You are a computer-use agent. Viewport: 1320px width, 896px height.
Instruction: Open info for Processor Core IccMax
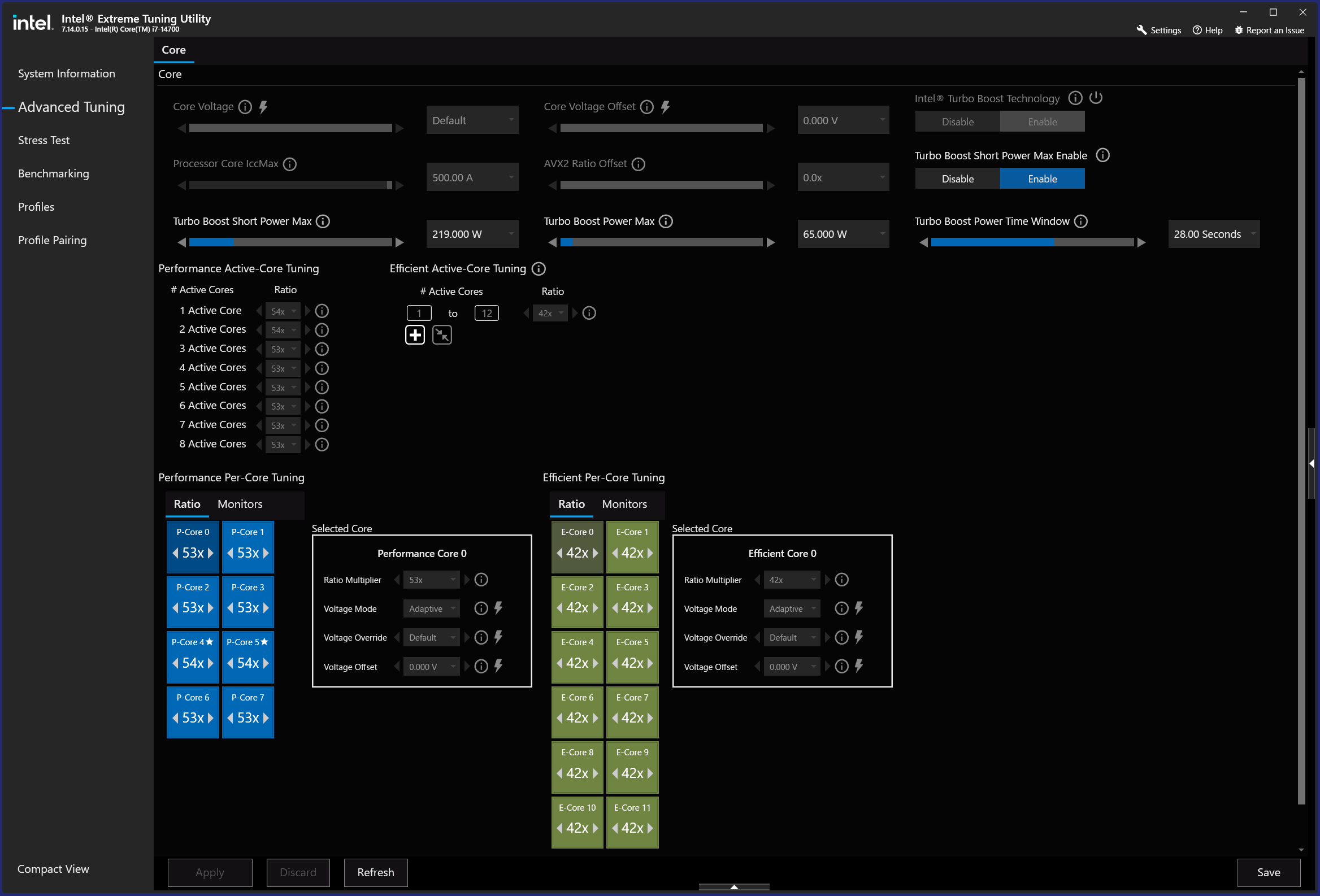point(290,164)
